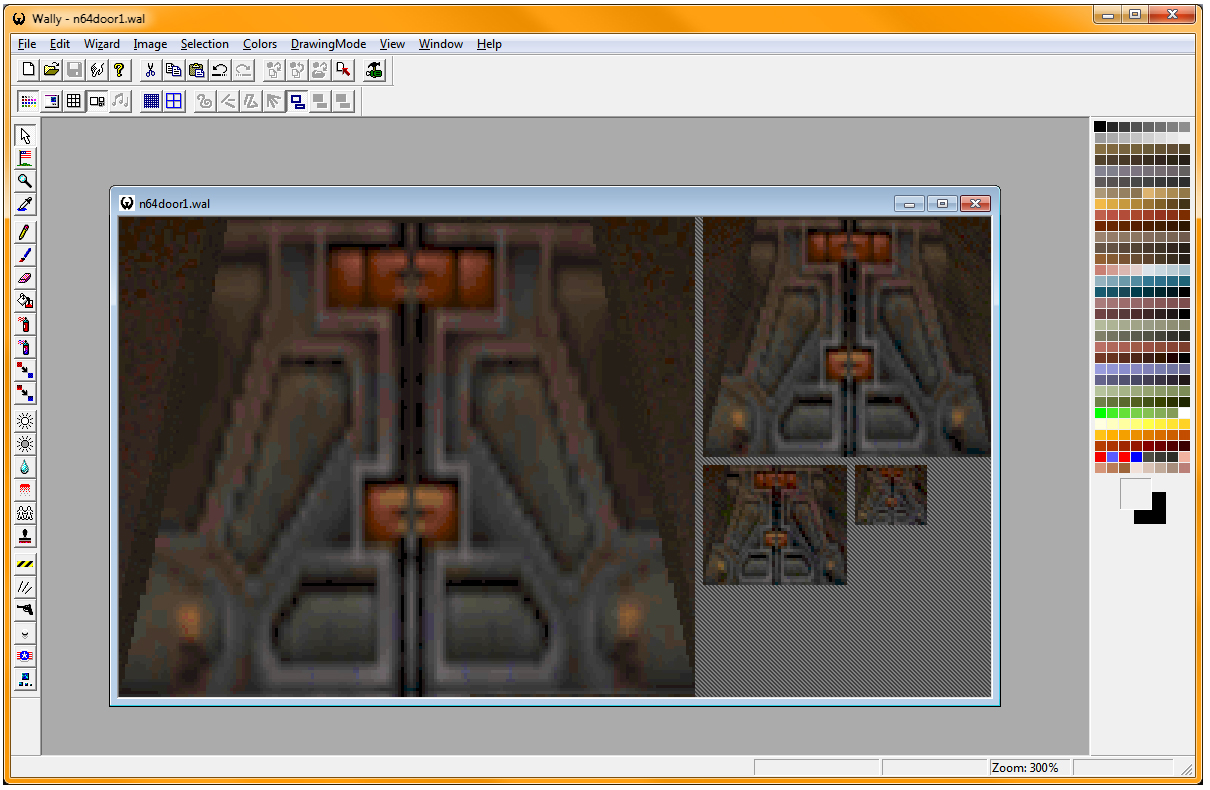Image resolution: width=1210 pixels, height=790 pixels.
Task: Restore the n64door1.wal child window
Action: pos(941,204)
